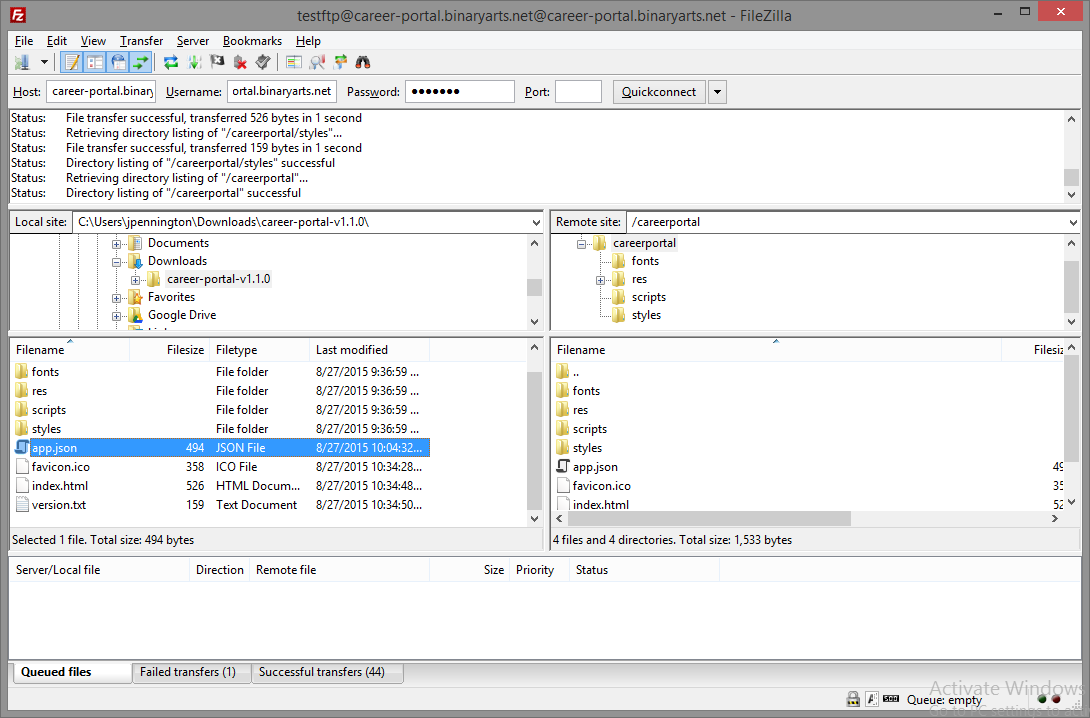Select version.txt in local file list
Screen dimensions: 1090x718
59,505
